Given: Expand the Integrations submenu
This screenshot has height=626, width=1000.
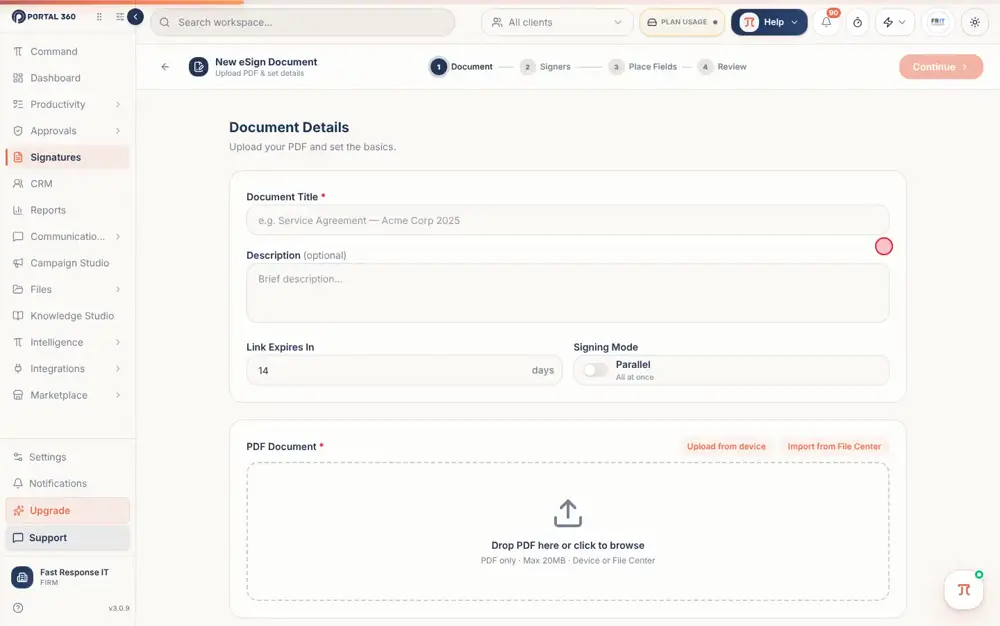Looking at the screenshot, I should [x=118, y=369].
